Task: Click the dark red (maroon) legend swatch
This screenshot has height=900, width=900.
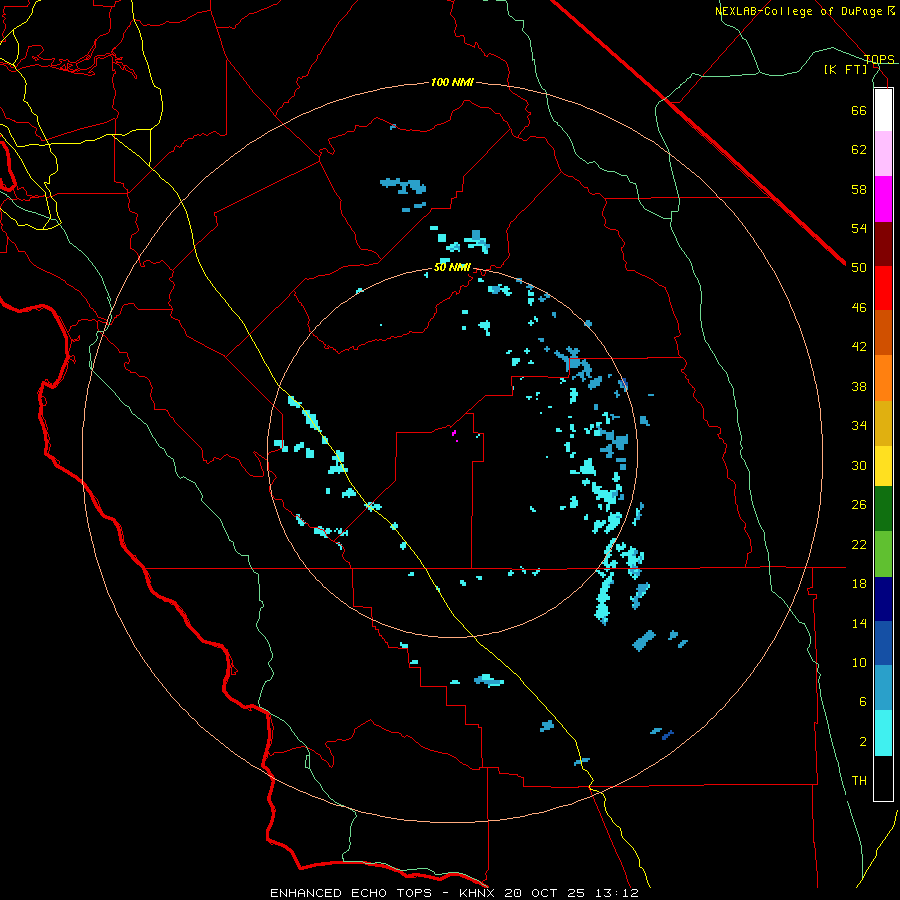Action: (x=883, y=245)
